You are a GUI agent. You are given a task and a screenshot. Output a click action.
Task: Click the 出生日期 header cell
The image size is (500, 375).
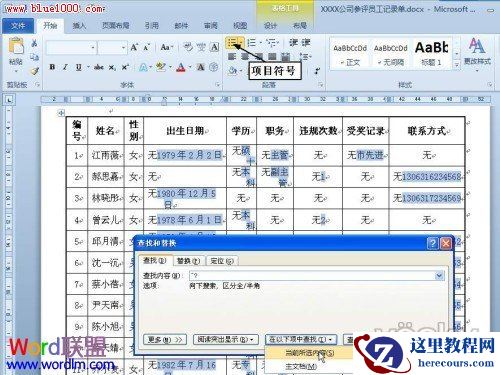pyautogui.click(x=185, y=131)
